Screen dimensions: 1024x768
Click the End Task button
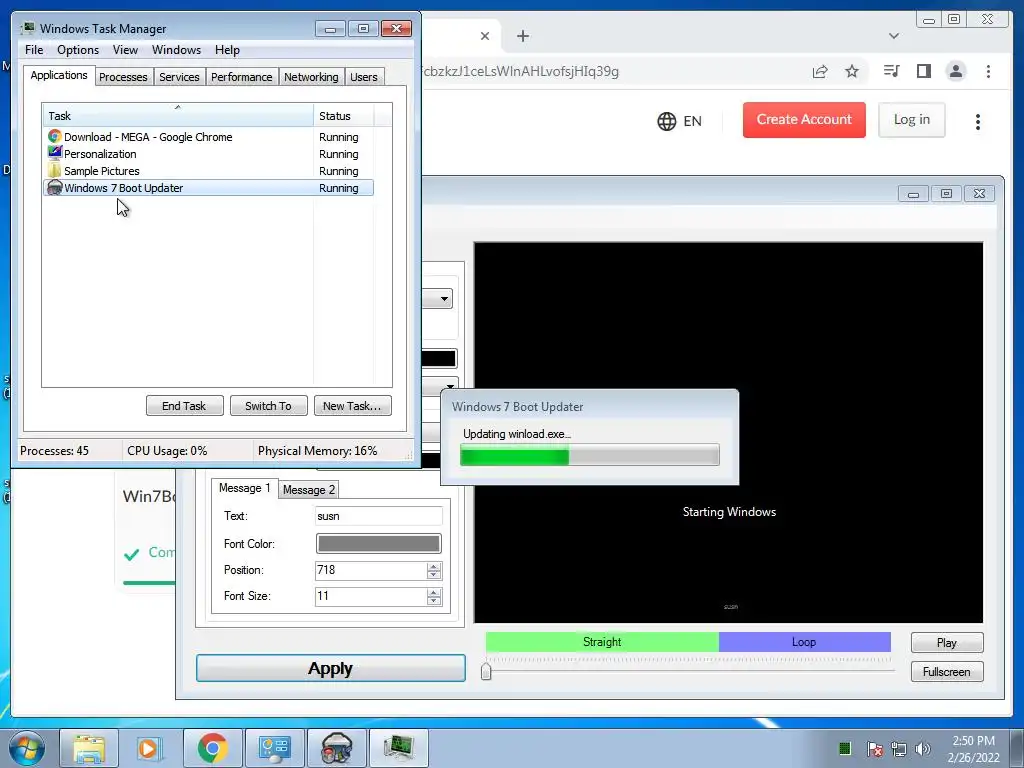coord(184,406)
